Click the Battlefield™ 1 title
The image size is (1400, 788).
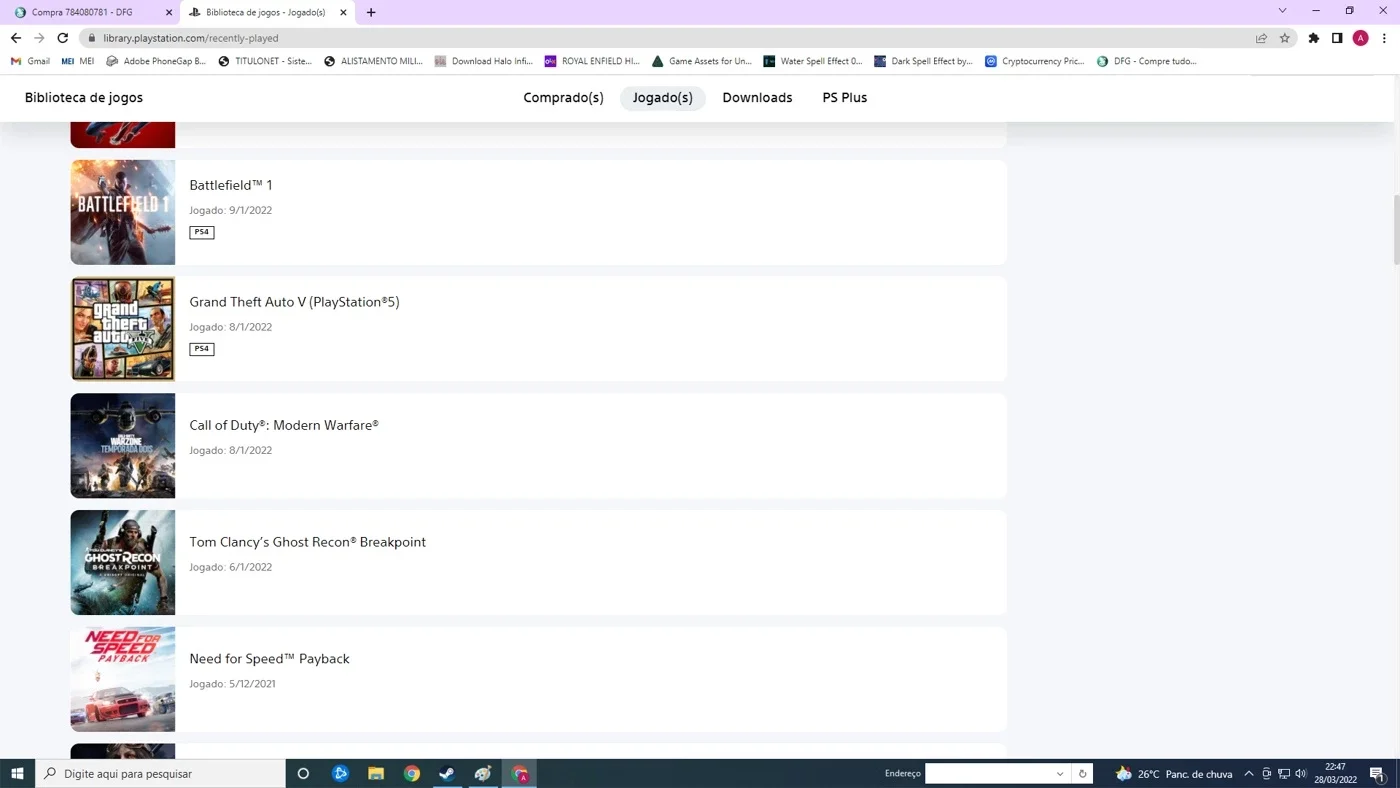231,185
